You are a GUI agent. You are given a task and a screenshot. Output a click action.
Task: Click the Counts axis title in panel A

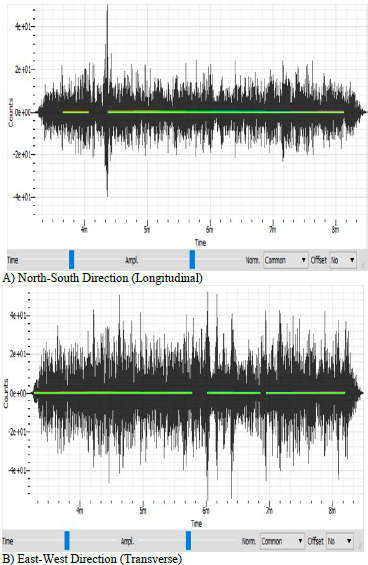[x=10, y=112]
